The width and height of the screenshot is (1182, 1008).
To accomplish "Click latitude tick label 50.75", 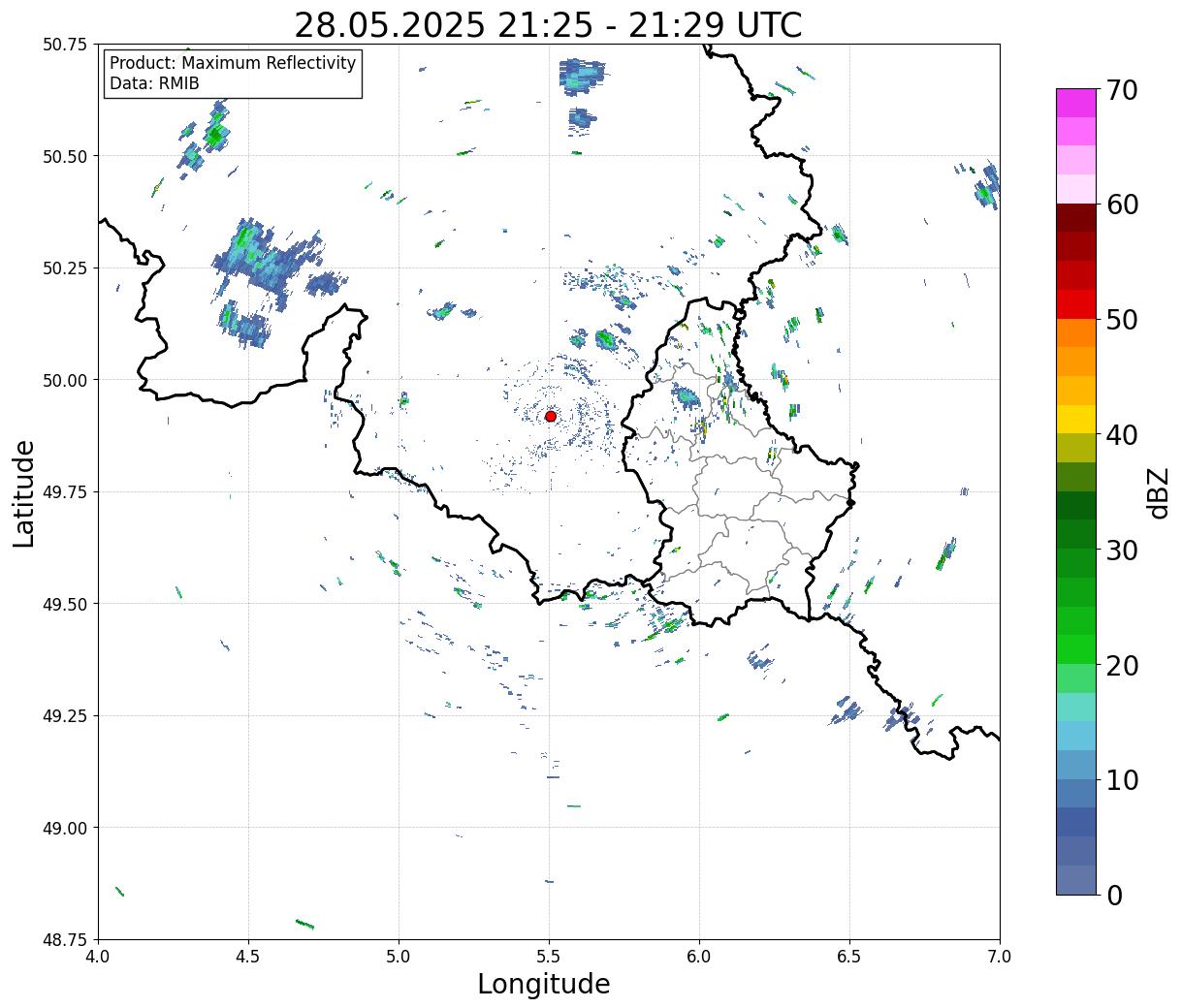I will point(64,45).
